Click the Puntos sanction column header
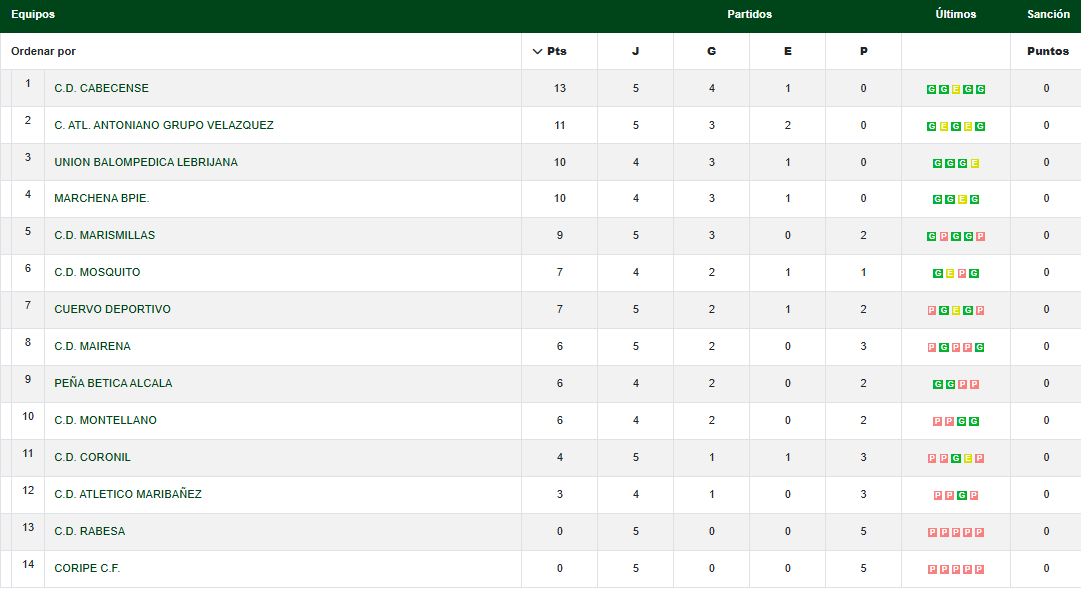This screenshot has width=1081, height=596. click(1047, 52)
